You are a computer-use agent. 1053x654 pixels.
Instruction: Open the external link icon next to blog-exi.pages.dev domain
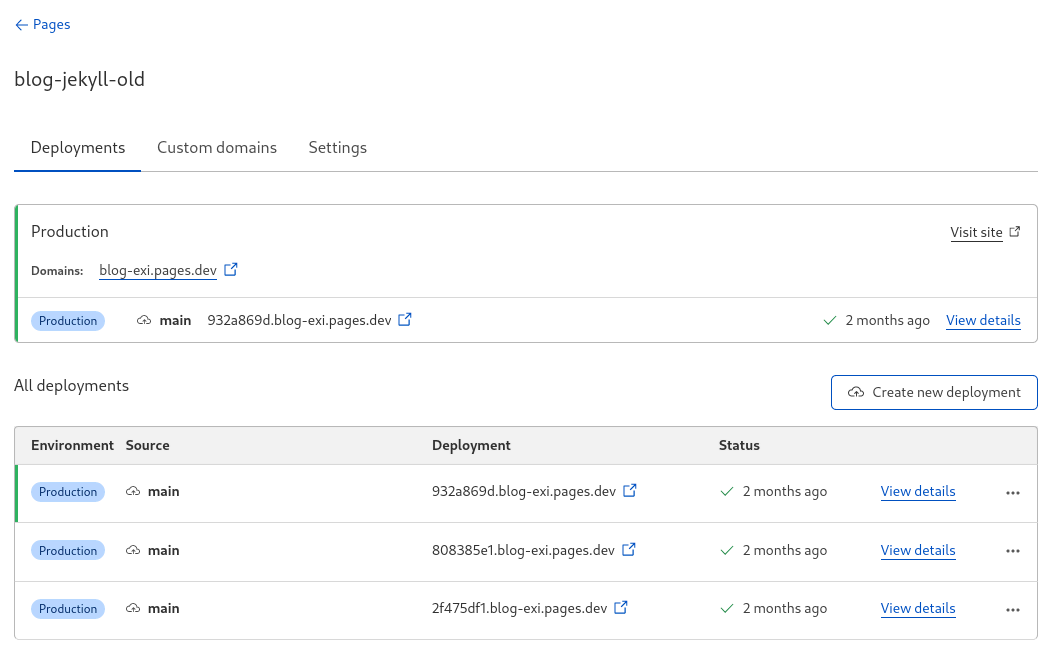click(x=231, y=268)
